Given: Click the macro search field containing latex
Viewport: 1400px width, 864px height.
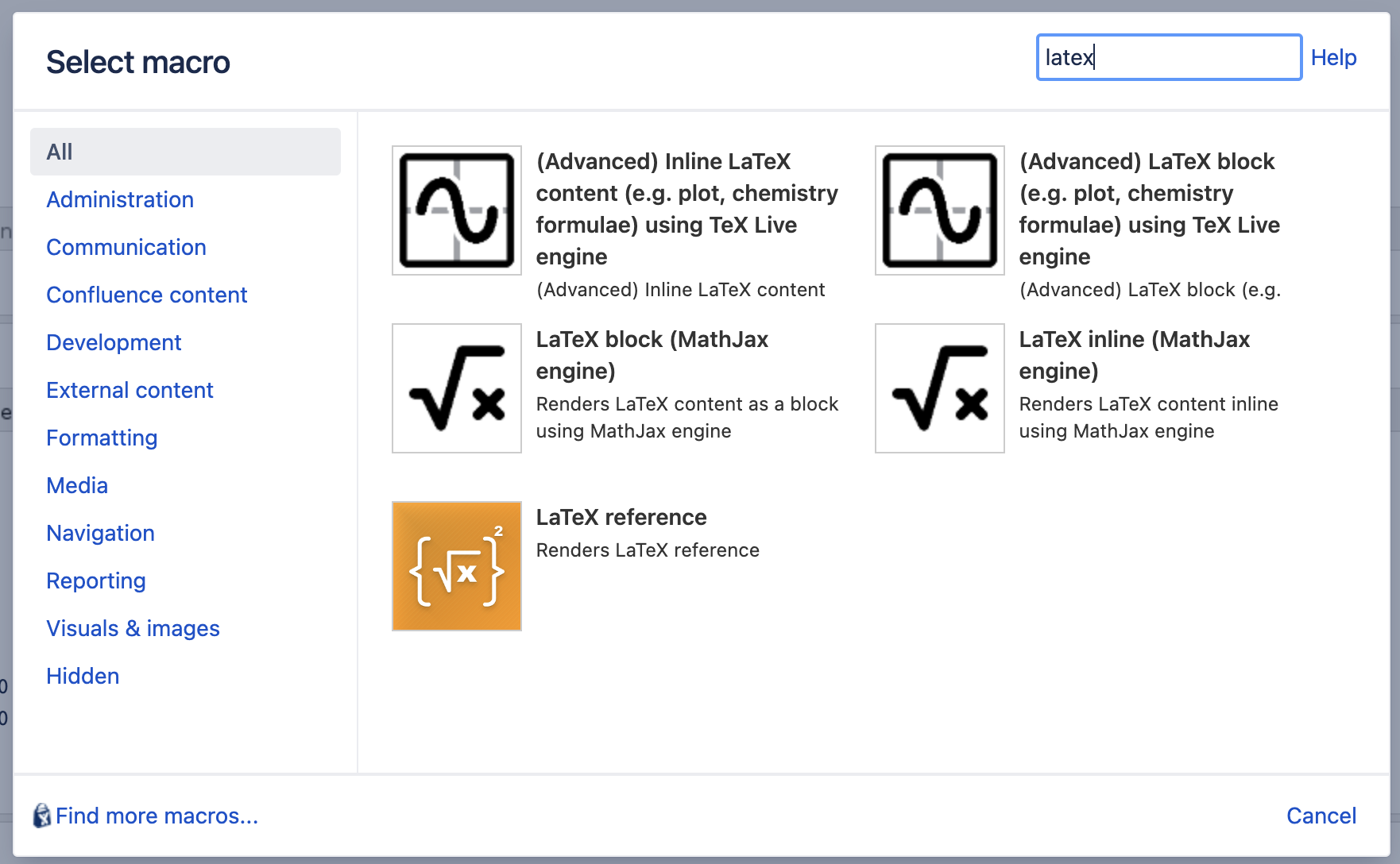Looking at the screenshot, I should (x=1169, y=57).
